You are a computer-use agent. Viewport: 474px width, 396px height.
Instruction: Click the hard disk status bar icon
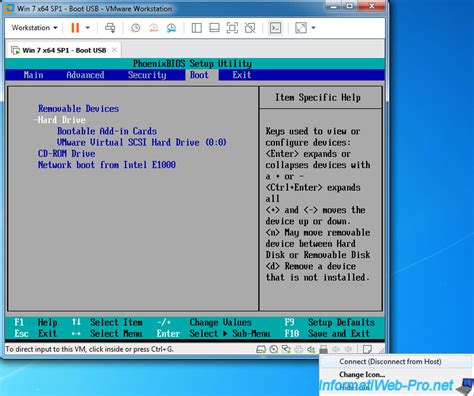tap(261, 349)
